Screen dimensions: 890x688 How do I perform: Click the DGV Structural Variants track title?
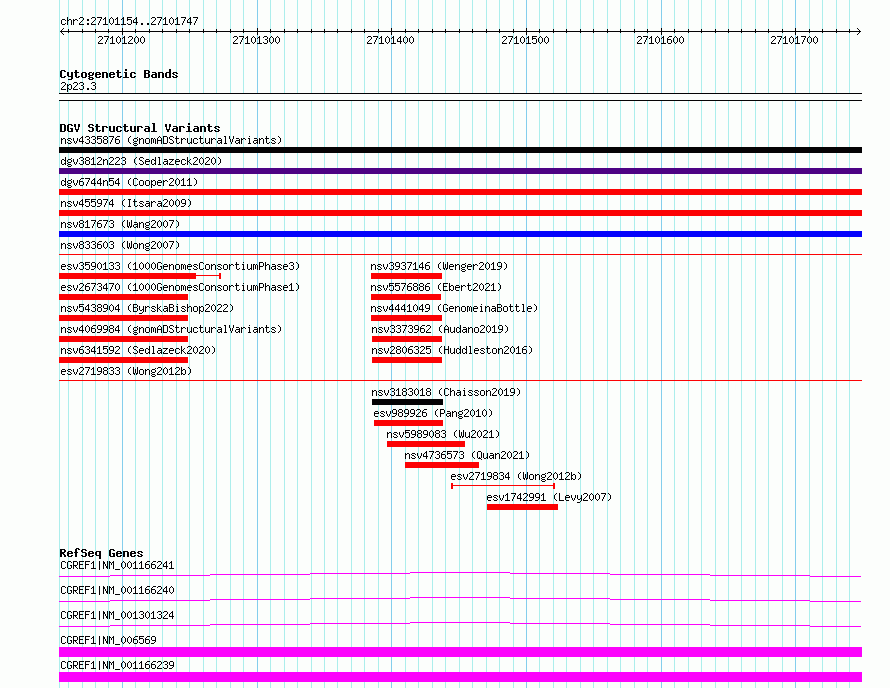pos(140,128)
